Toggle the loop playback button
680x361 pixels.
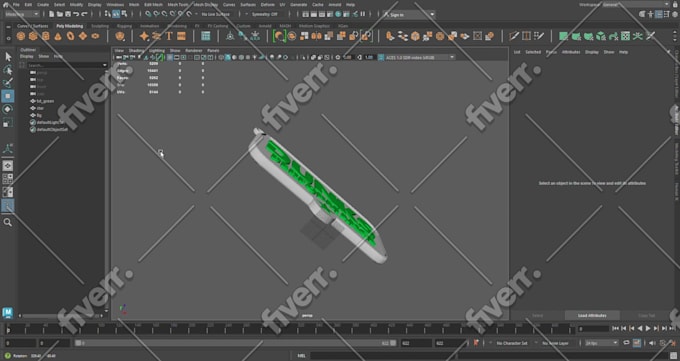coord(626,343)
